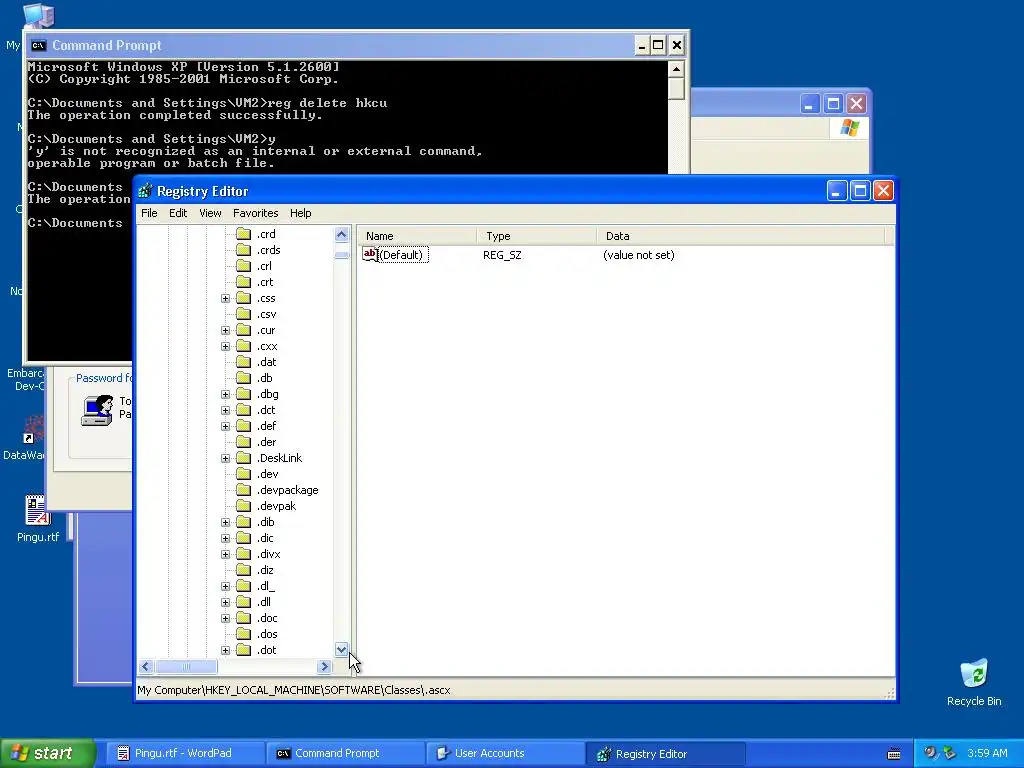Open the Pingu.rtf desktop file icon

(37, 511)
